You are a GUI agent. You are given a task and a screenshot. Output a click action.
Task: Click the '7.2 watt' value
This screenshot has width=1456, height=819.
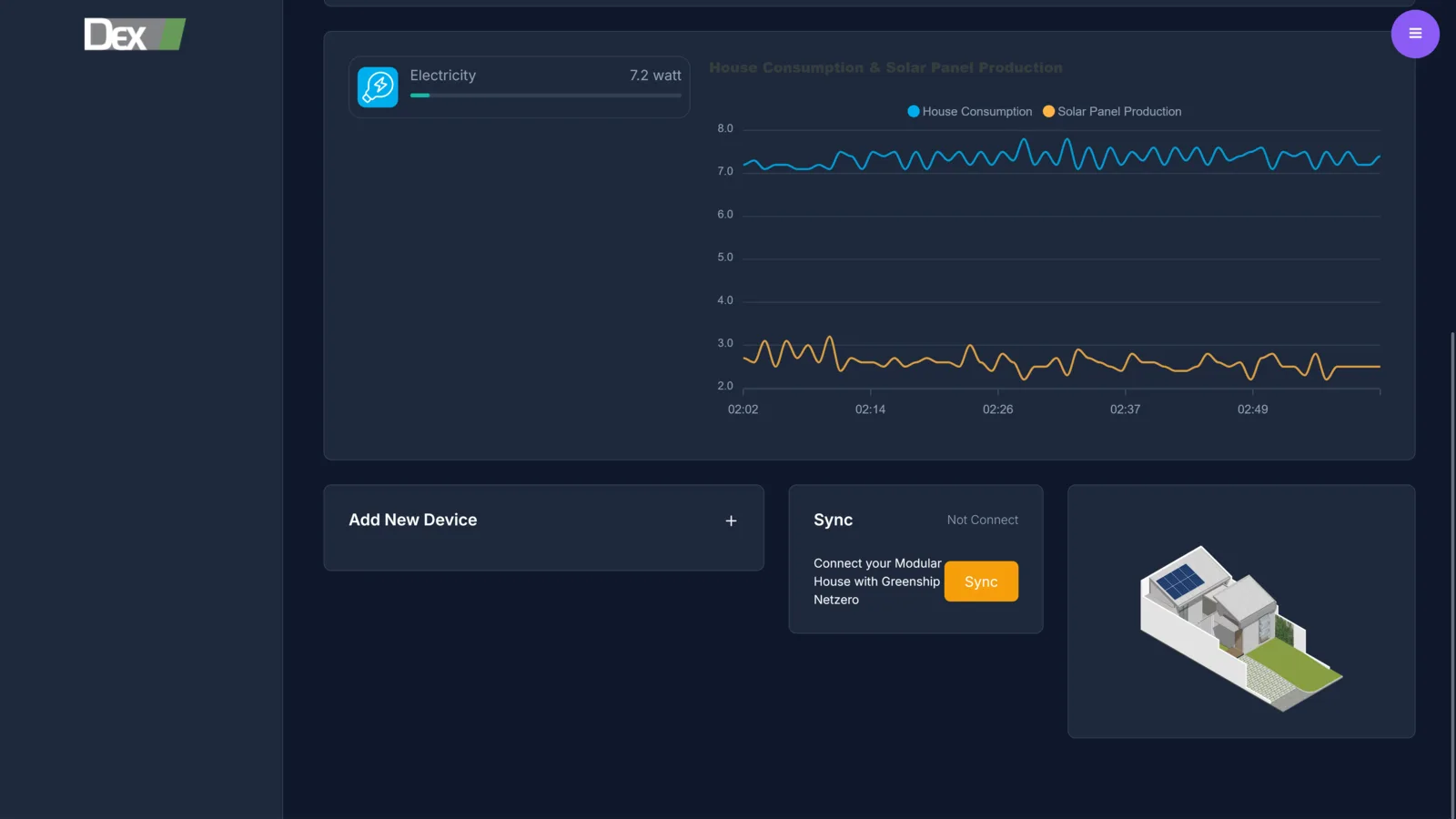point(655,76)
